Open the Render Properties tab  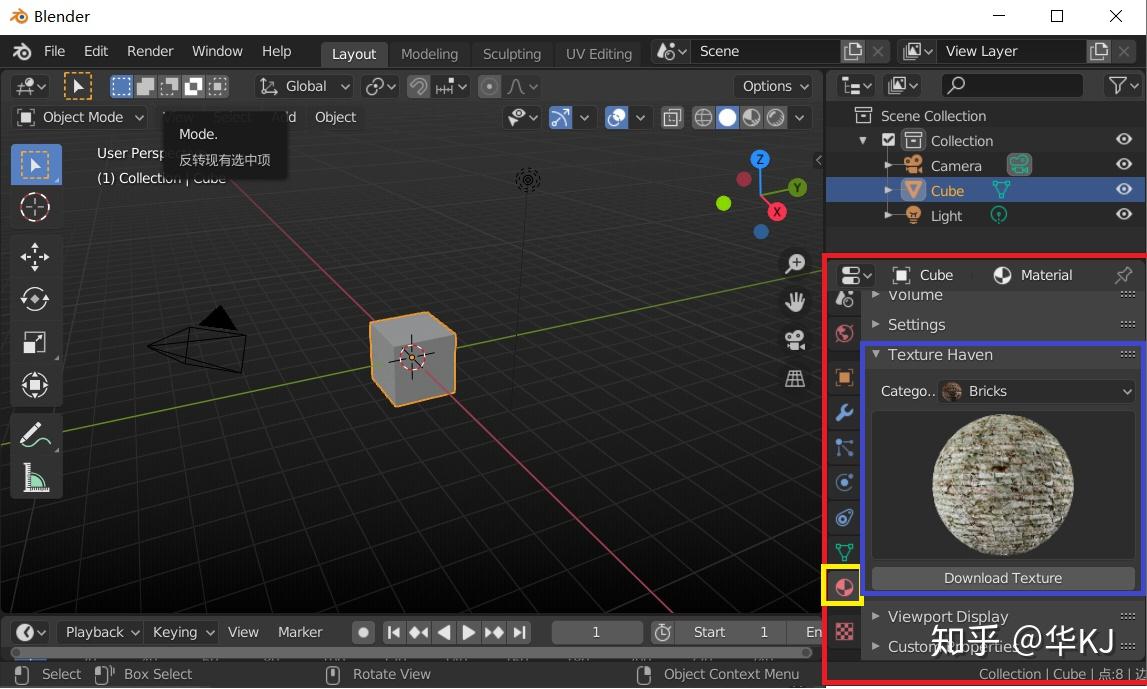pos(844,298)
